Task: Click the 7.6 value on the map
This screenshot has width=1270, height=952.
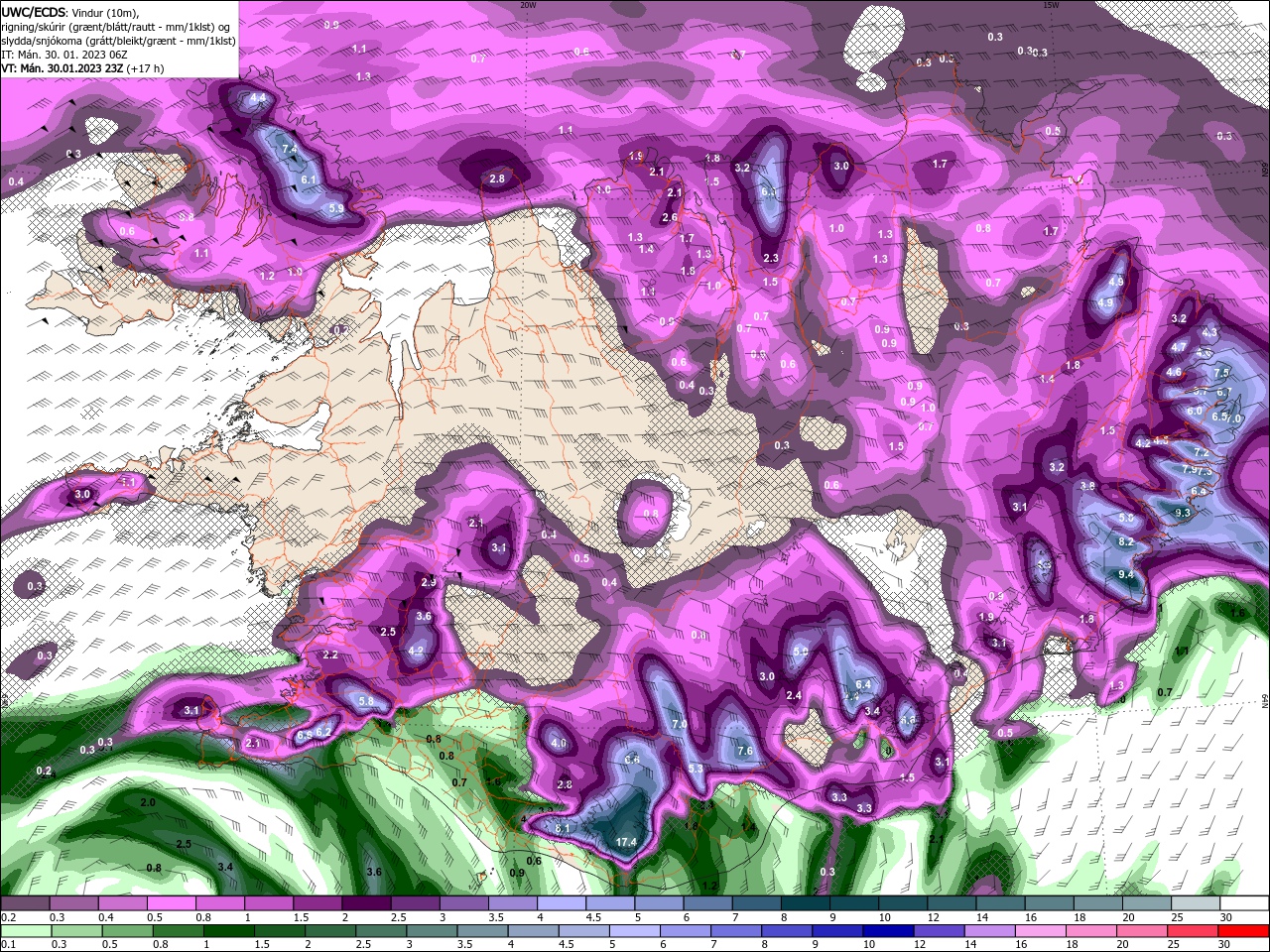Action: tap(745, 751)
